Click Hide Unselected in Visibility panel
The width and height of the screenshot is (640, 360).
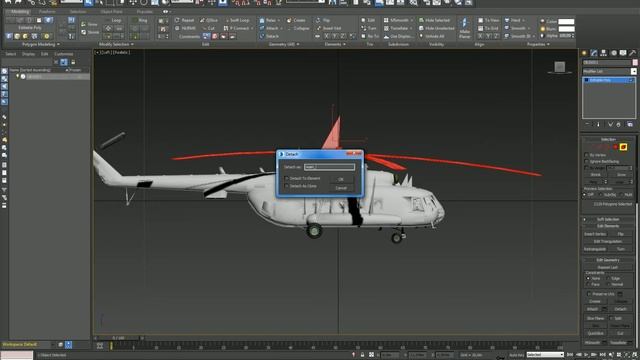(437, 28)
